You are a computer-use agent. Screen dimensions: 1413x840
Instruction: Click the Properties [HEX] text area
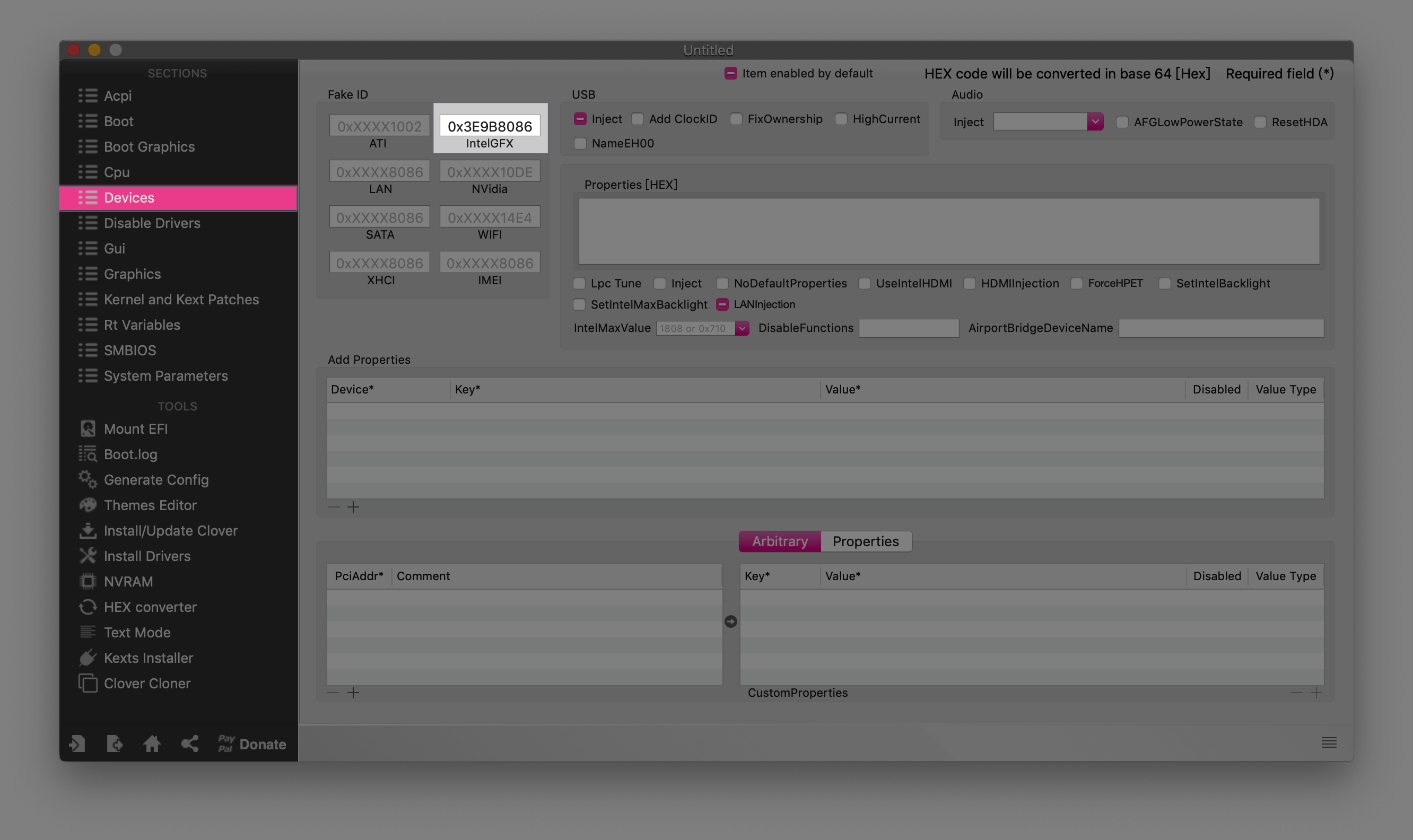pyautogui.click(x=949, y=231)
